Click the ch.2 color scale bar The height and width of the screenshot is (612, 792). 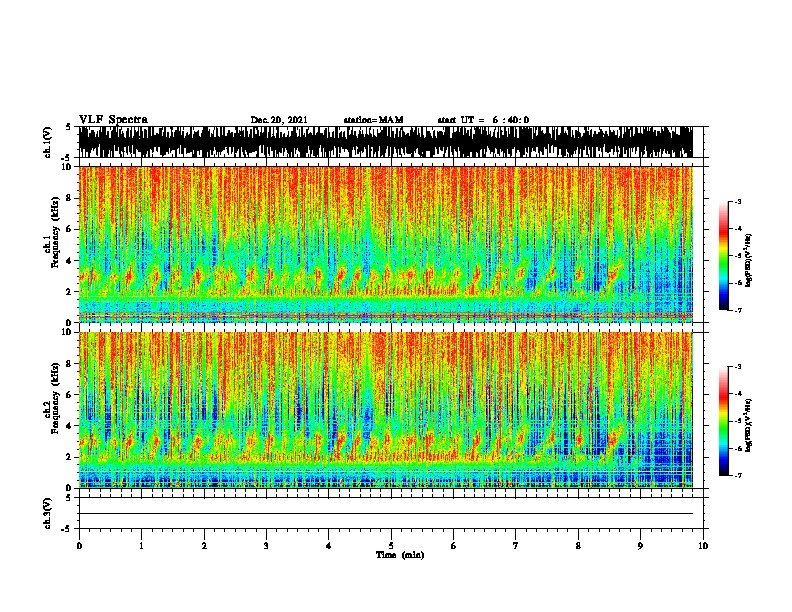point(724,421)
